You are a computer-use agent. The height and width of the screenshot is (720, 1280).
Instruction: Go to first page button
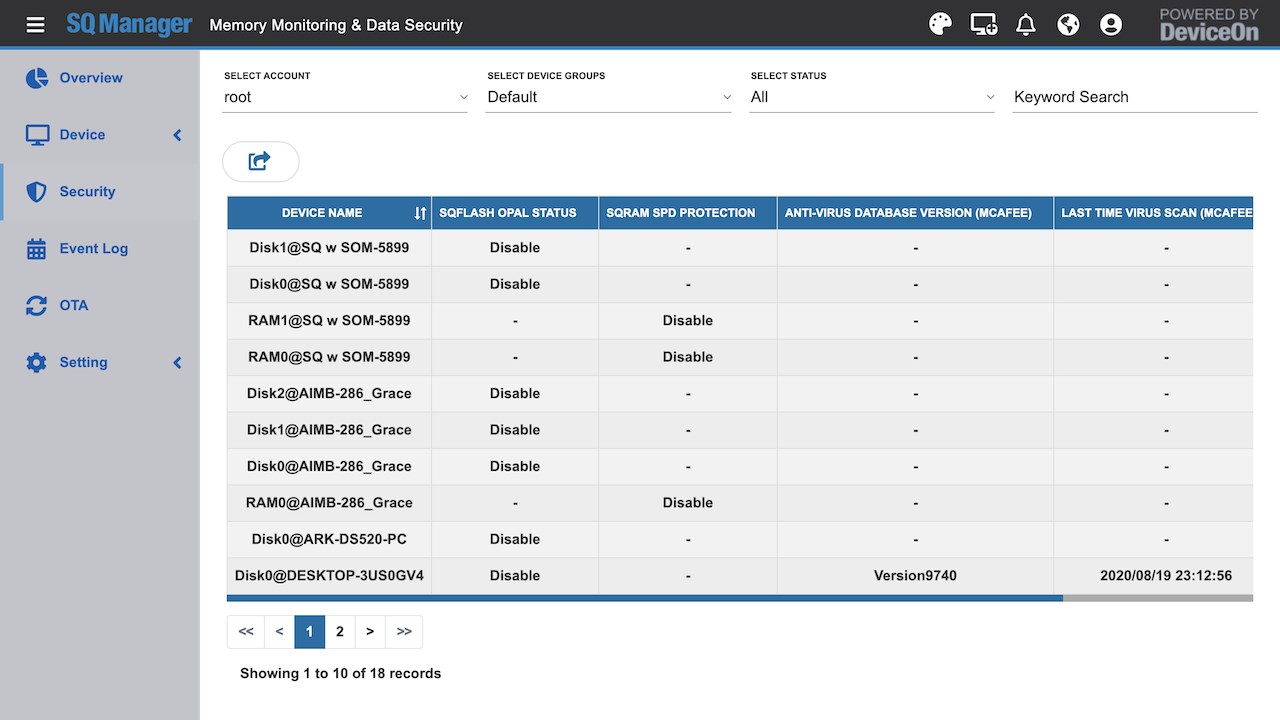click(246, 632)
